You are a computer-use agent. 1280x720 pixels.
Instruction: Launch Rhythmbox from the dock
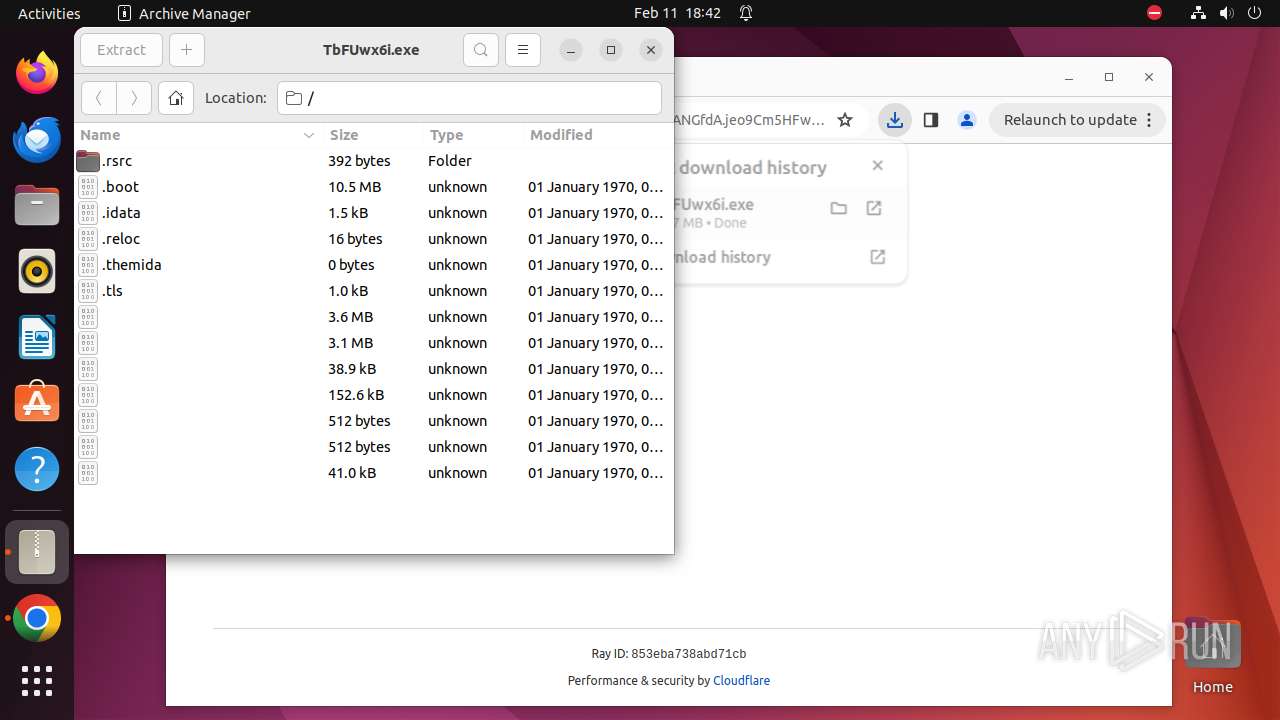(x=37, y=271)
